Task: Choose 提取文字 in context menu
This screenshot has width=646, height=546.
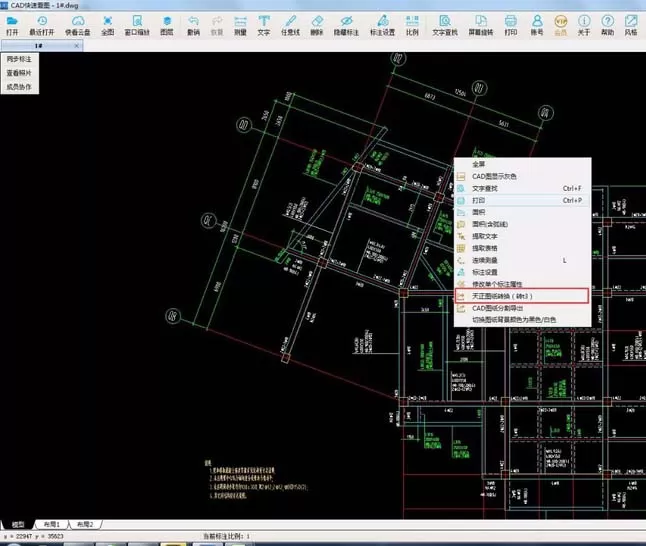Action: pyautogui.click(x=522, y=236)
